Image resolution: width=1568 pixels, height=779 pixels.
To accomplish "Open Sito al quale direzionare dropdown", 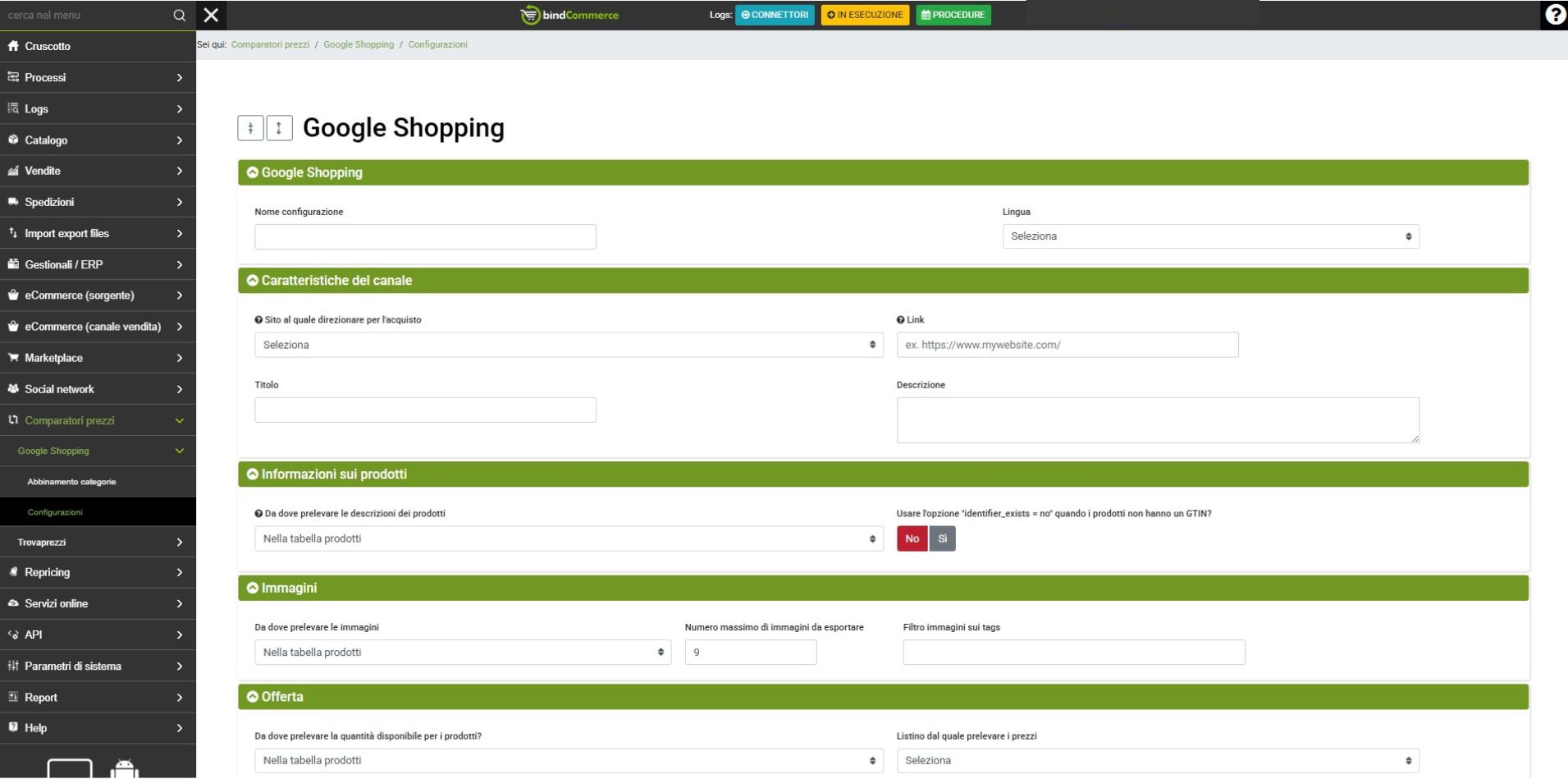I will pyautogui.click(x=568, y=345).
